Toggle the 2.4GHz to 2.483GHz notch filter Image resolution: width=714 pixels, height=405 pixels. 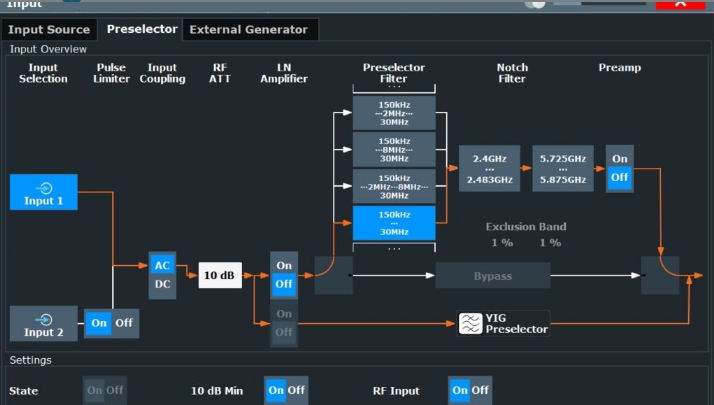click(x=490, y=169)
